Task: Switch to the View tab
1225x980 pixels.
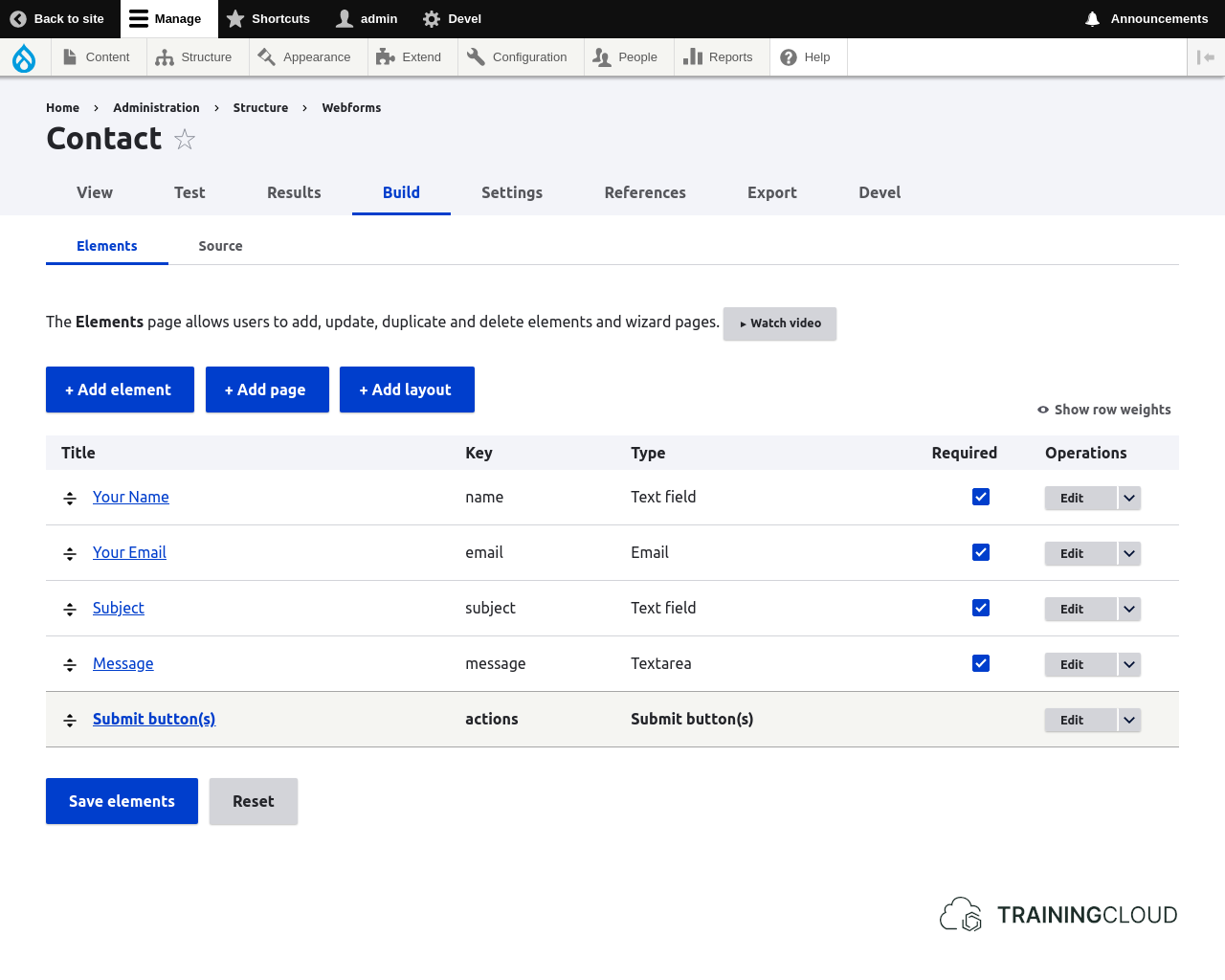Action: click(x=95, y=192)
